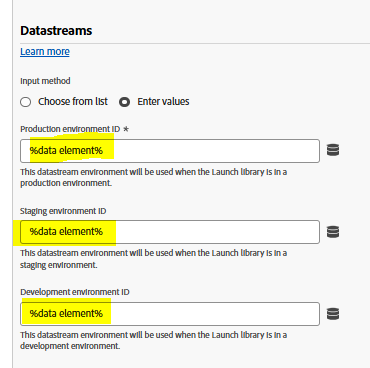Select the Enter values radio button

pos(125,102)
